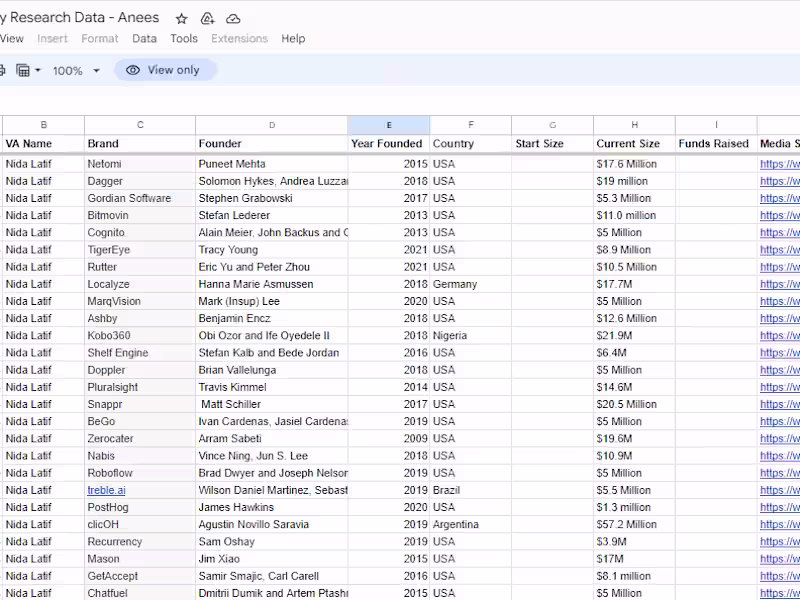The image size is (800, 600).
Task: Select the $57.2 Million current size cell
Action: pyautogui.click(x=634, y=524)
